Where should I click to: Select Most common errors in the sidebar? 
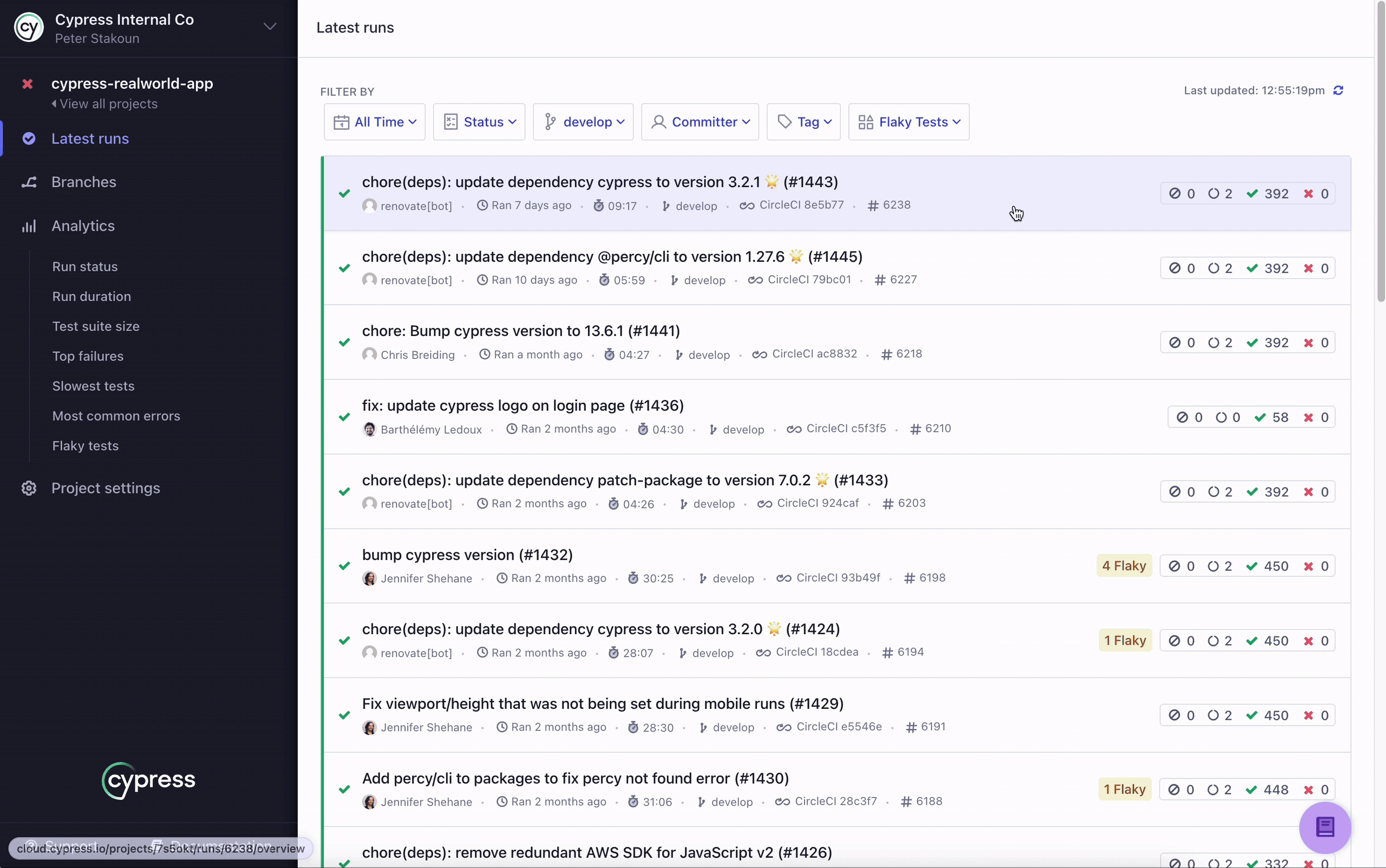coord(115,416)
